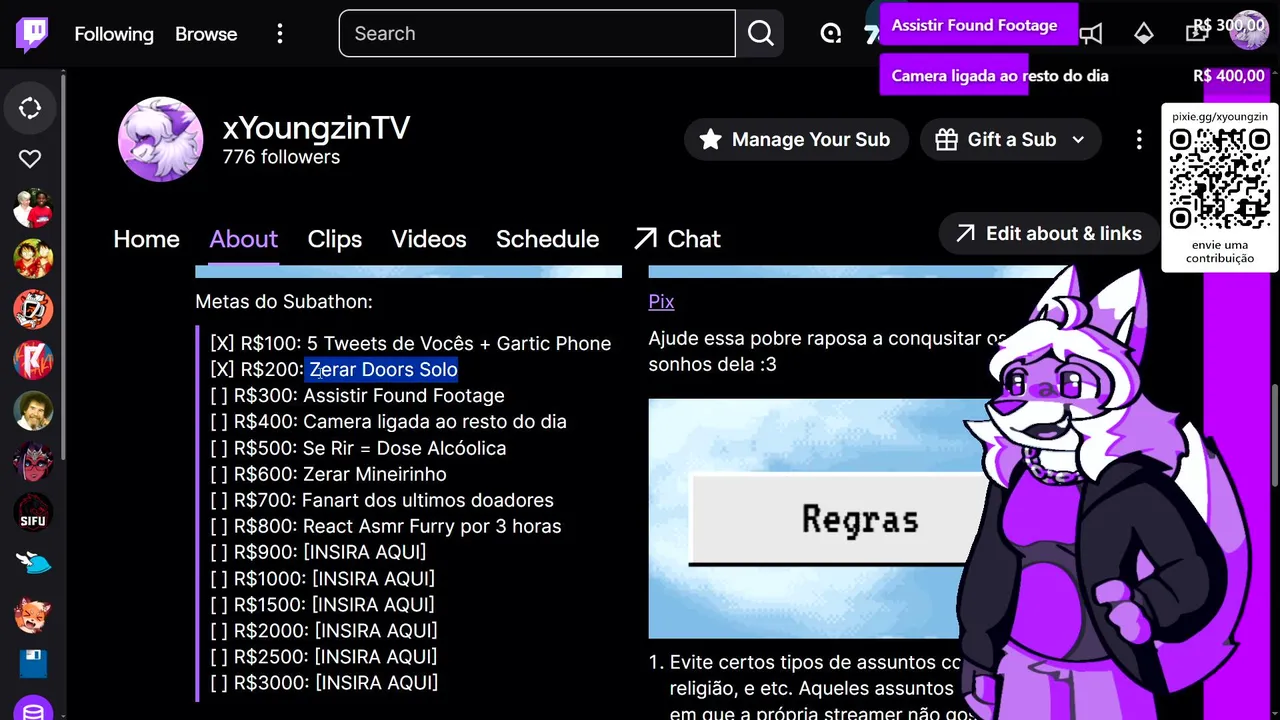
Task: Open the red R logo channel
Action: point(33,360)
